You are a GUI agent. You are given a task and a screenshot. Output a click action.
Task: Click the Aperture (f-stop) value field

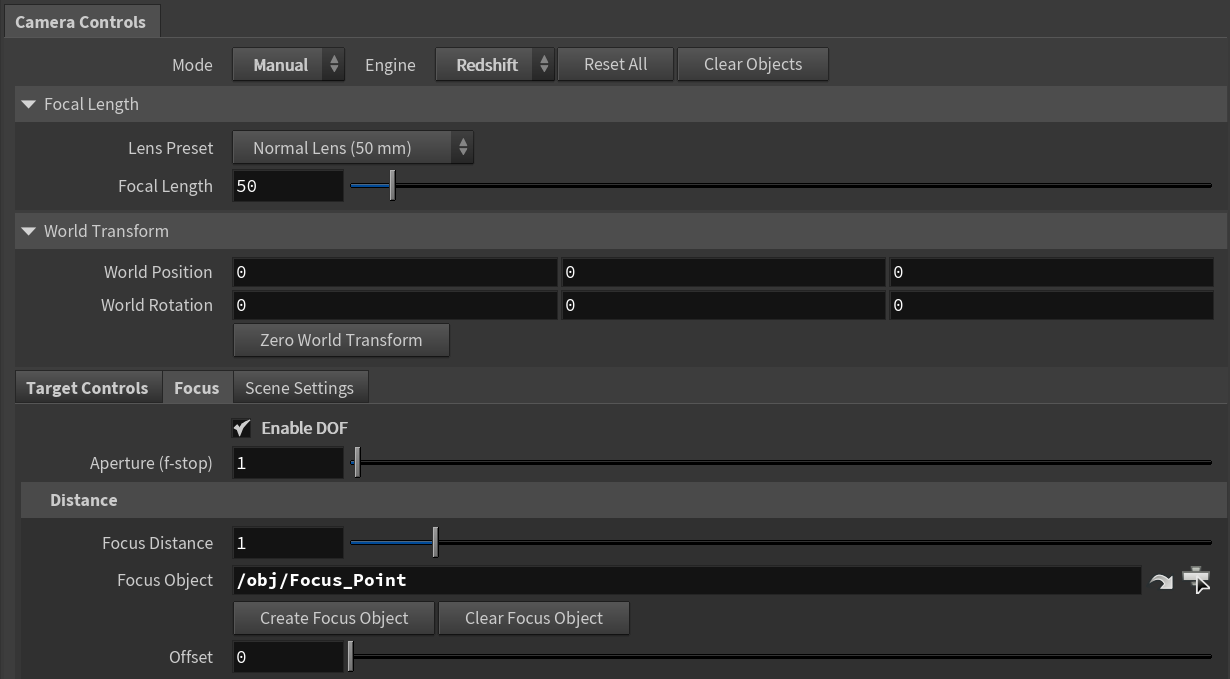(x=288, y=463)
